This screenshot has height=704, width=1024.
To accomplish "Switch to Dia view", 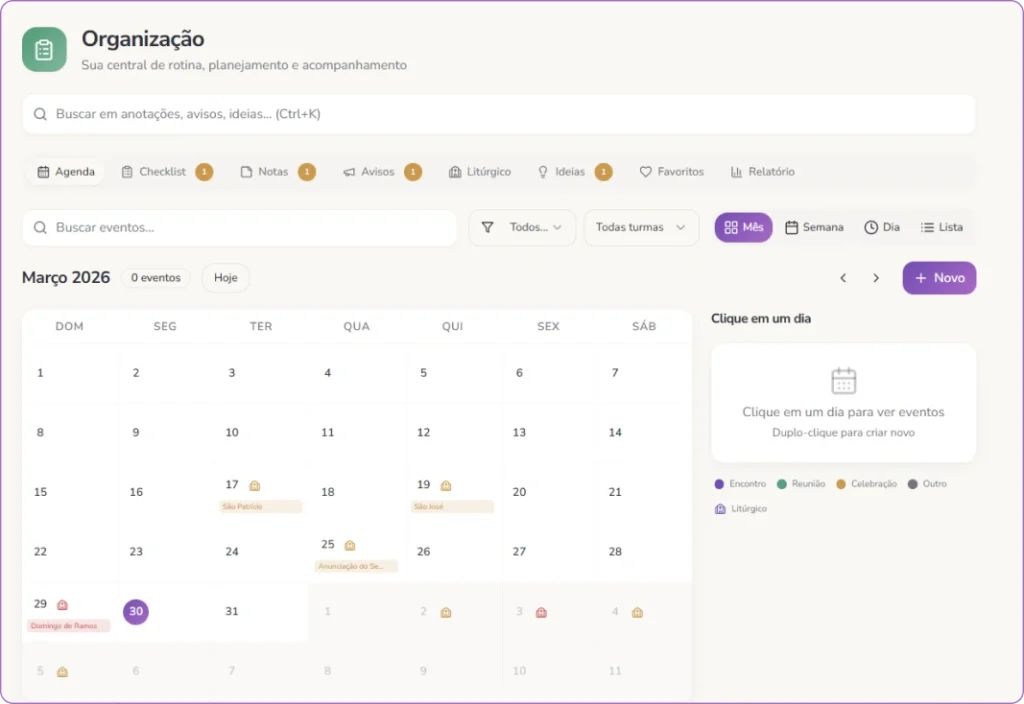I will [x=882, y=227].
